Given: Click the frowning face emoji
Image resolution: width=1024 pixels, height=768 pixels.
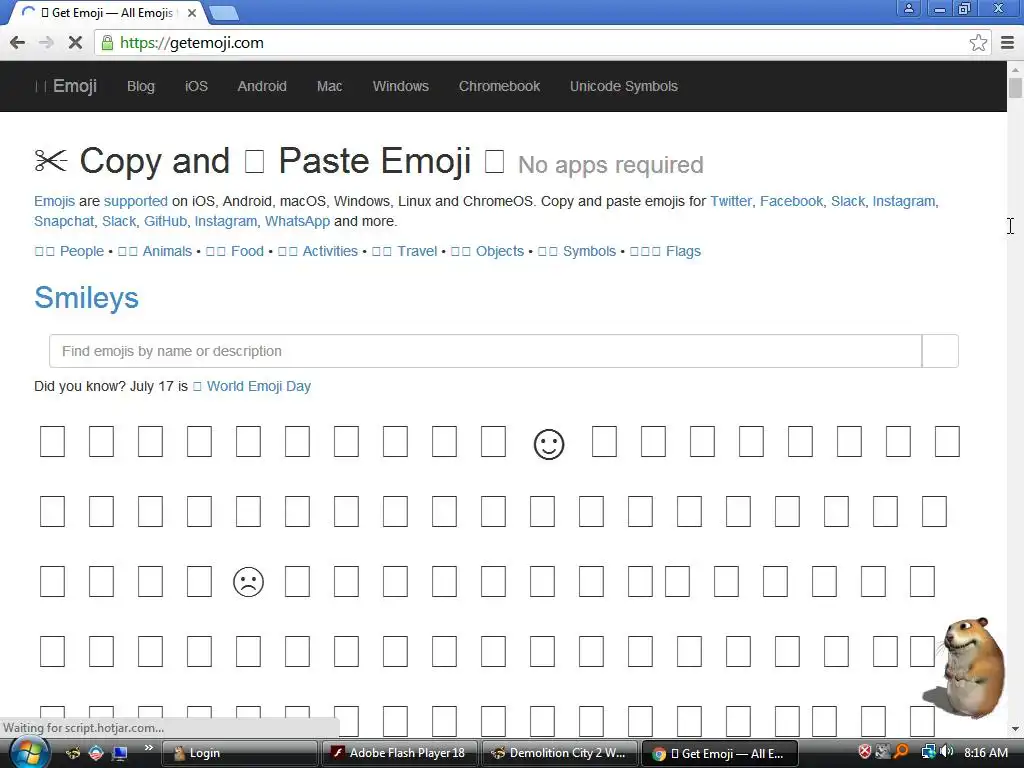Looking at the screenshot, I should [x=248, y=582].
